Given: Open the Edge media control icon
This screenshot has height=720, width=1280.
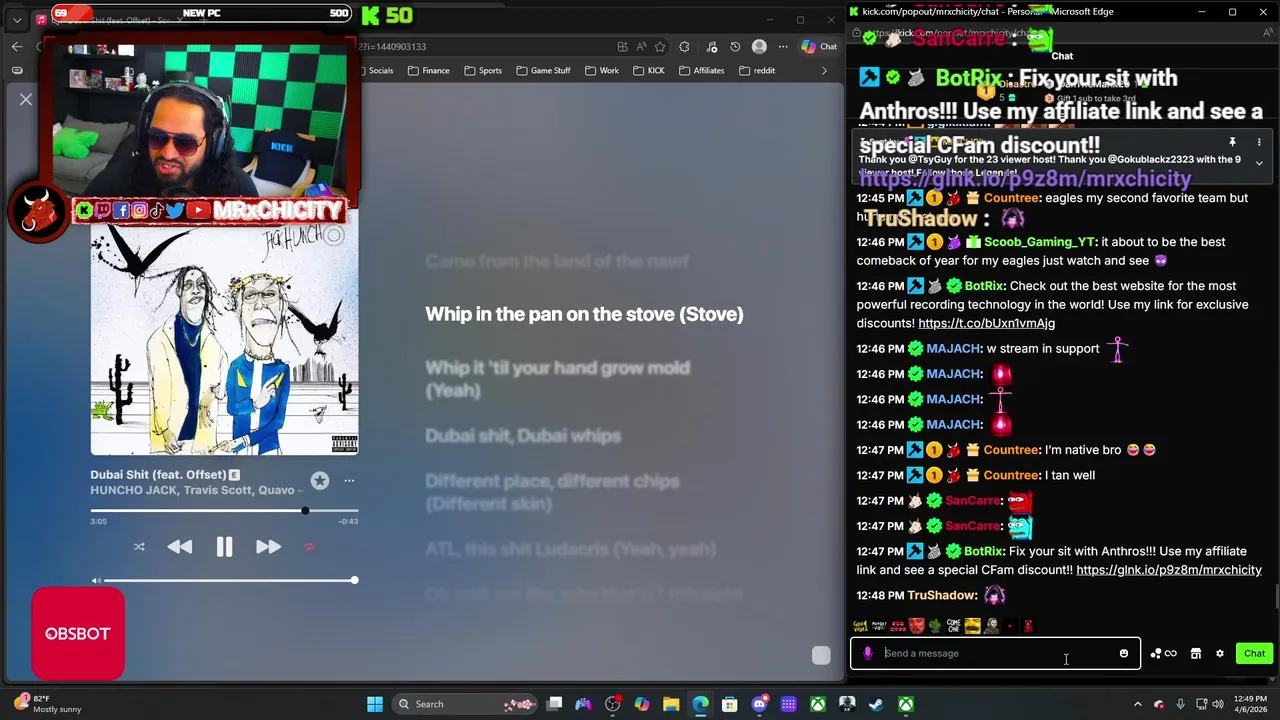Looking at the screenshot, I should point(711,46).
